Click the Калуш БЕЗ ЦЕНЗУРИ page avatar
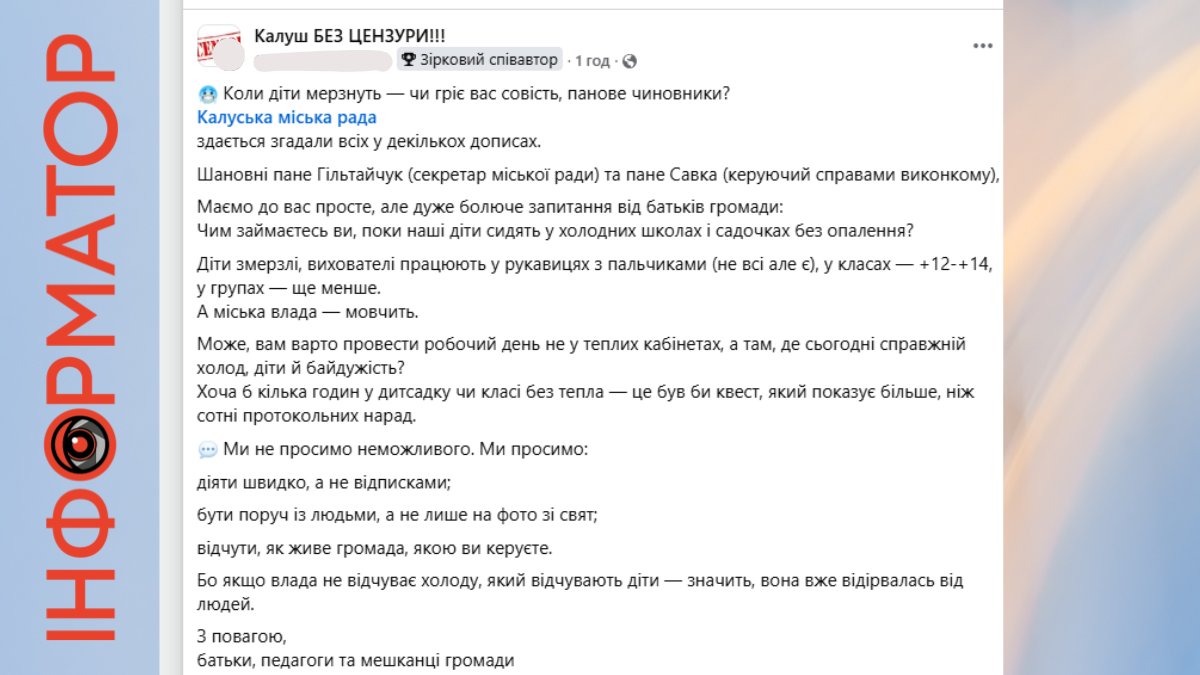This screenshot has height=675, width=1200. (x=218, y=46)
